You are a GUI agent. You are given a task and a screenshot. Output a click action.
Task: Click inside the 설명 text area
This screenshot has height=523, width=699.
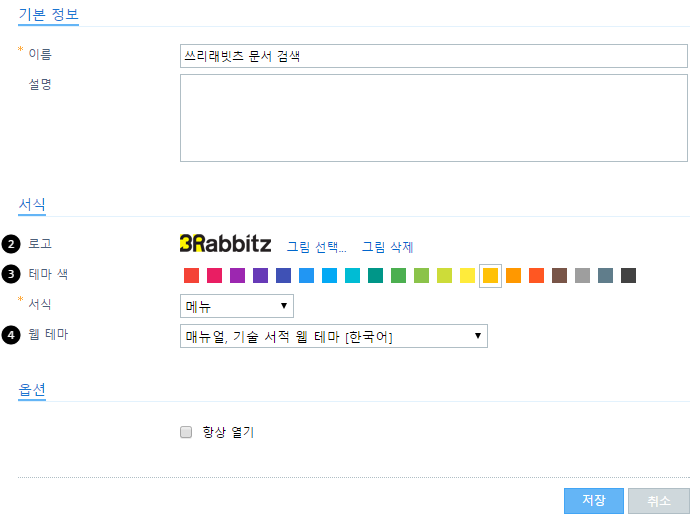coord(434,118)
